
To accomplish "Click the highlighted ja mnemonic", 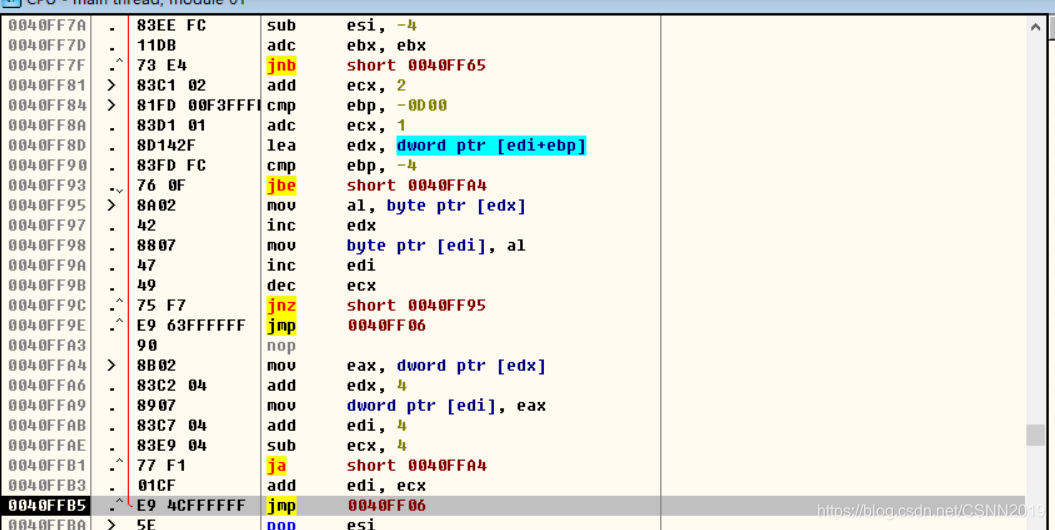I will pyautogui.click(x=277, y=465).
